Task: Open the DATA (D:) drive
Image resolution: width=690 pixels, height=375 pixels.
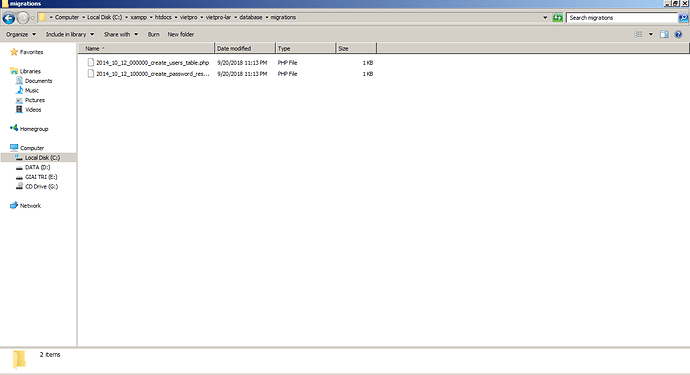Action: click(x=37, y=167)
